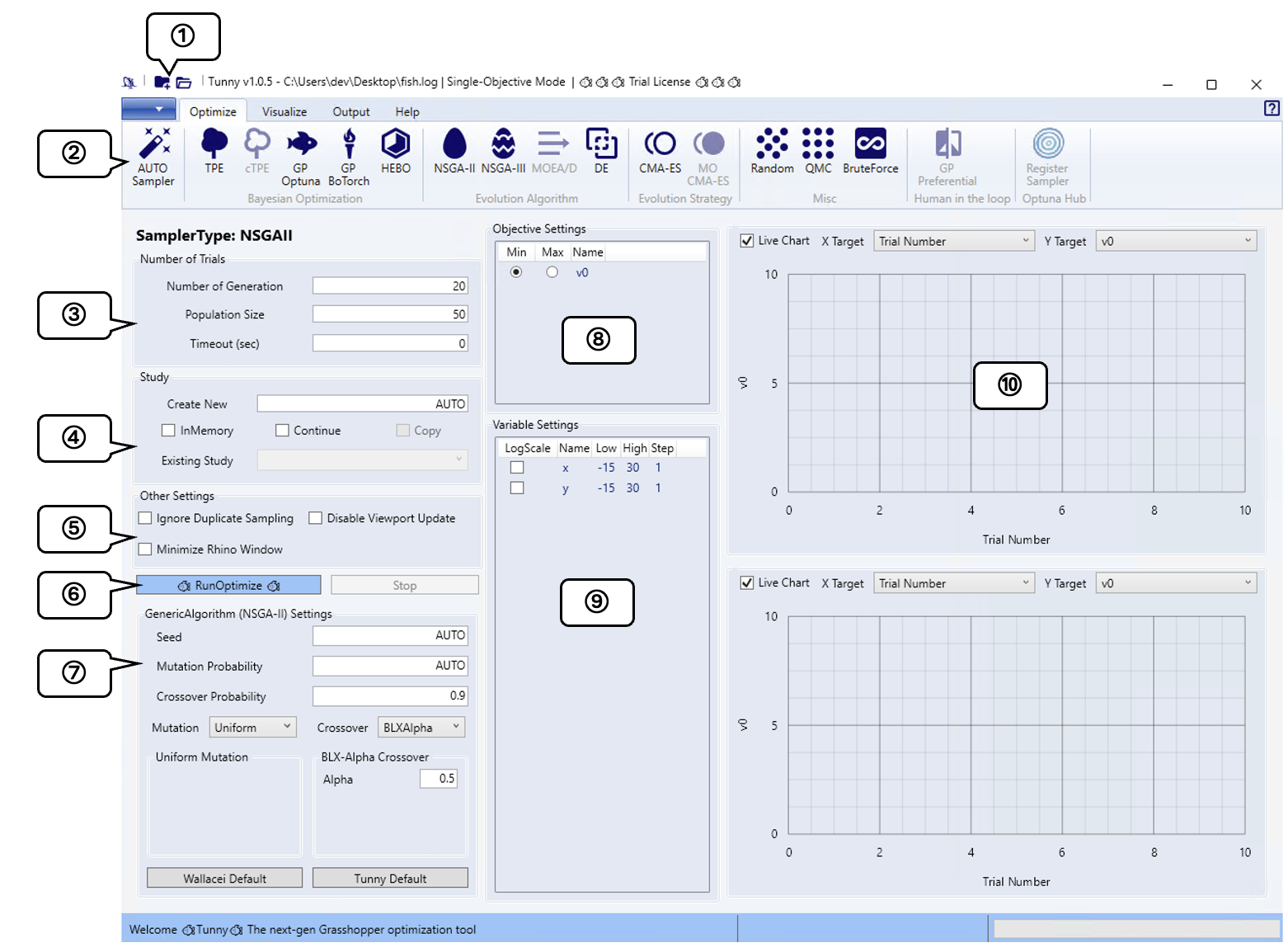Viewport: 1288px width, 952px height.
Task: Click the Tunny Default button
Action: coord(390,878)
